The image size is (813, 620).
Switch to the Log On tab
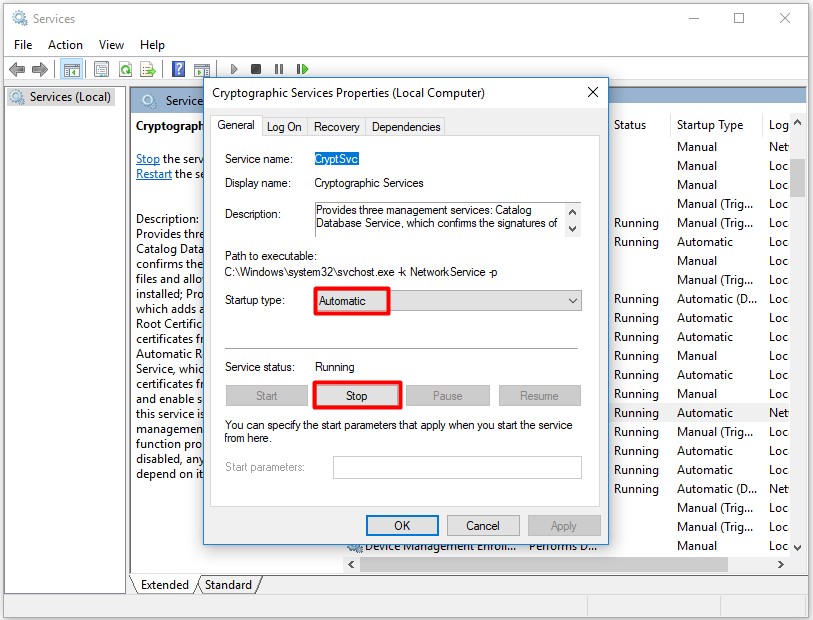point(284,126)
